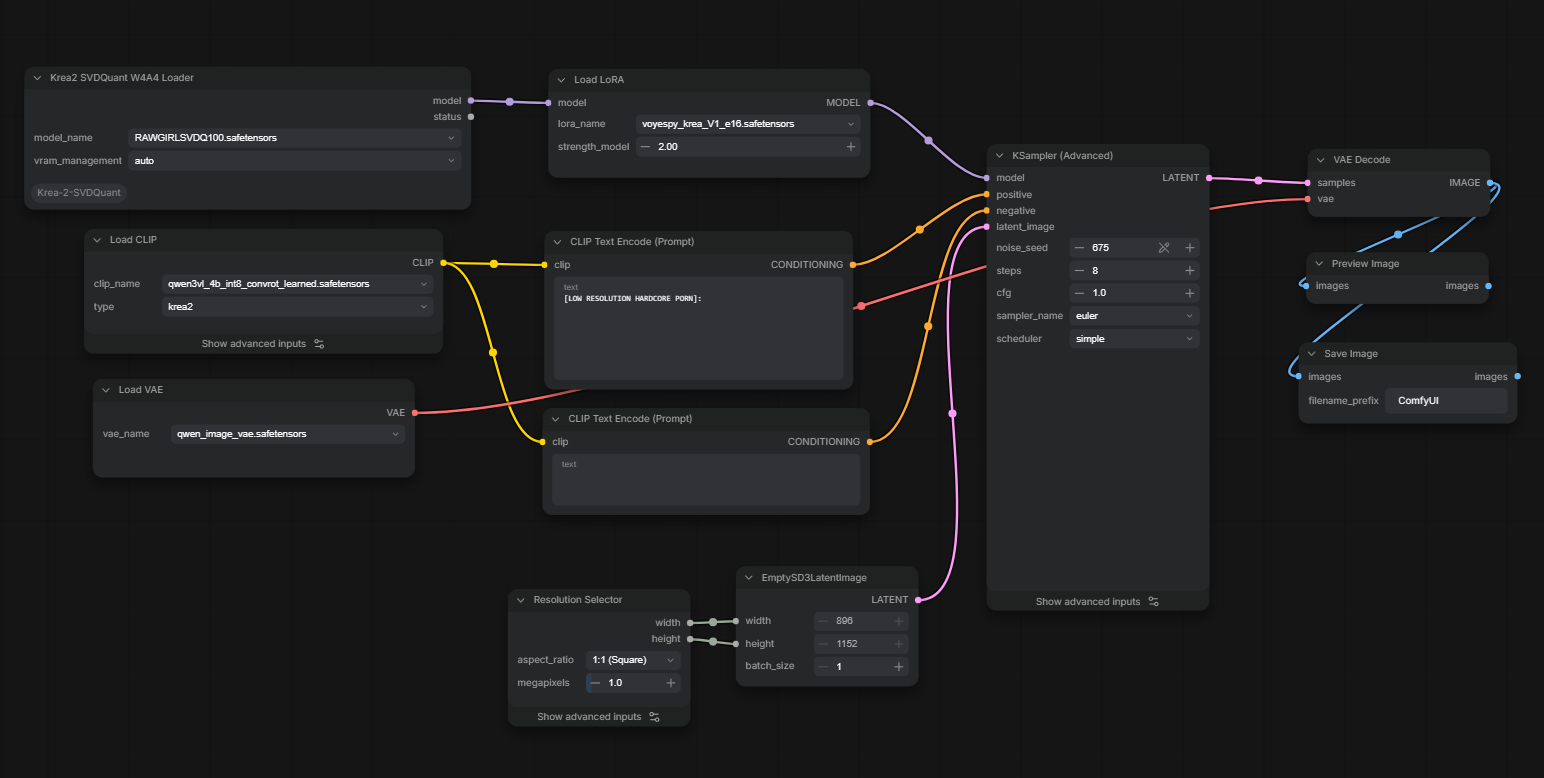Click the empty negative prompt text box
Screen dimensions: 1544x778
(706, 480)
